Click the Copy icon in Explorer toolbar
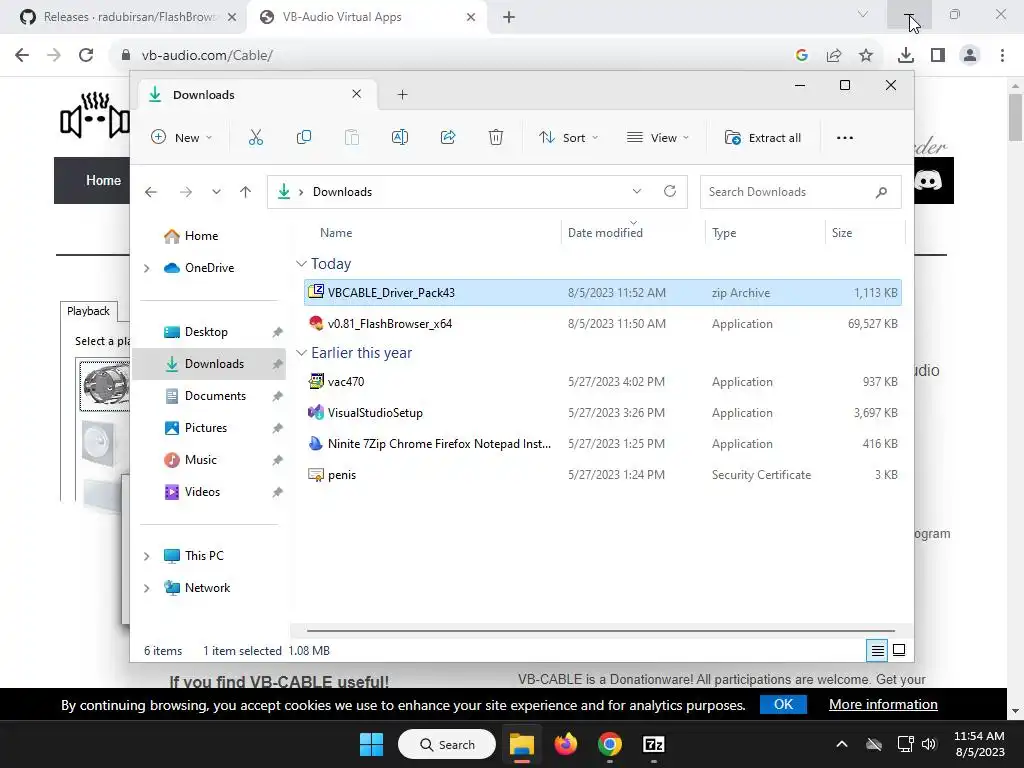Screen dimensions: 1024x768 [x=304, y=137]
